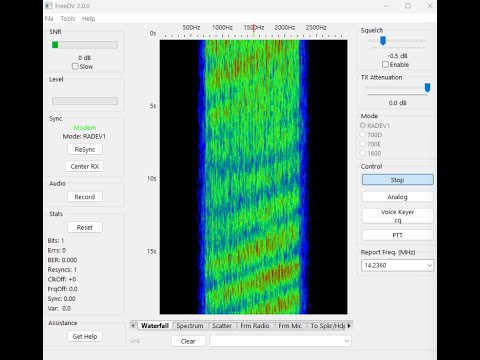Click the red frequency marker at 1500Hz
The image size is (480, 360).
coord(254,29)
